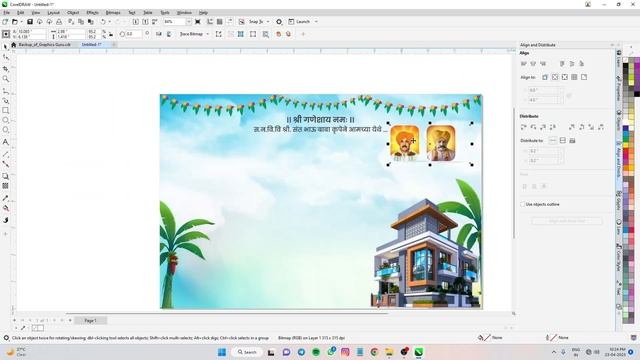Select the Artistic Media tool
Image resolution: width=640 pixels, height=360 pixels.
tap(6, 100)
